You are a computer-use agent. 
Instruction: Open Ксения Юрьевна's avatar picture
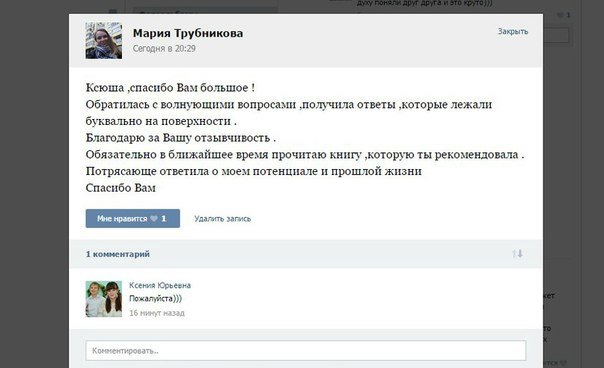click(104, 299)
